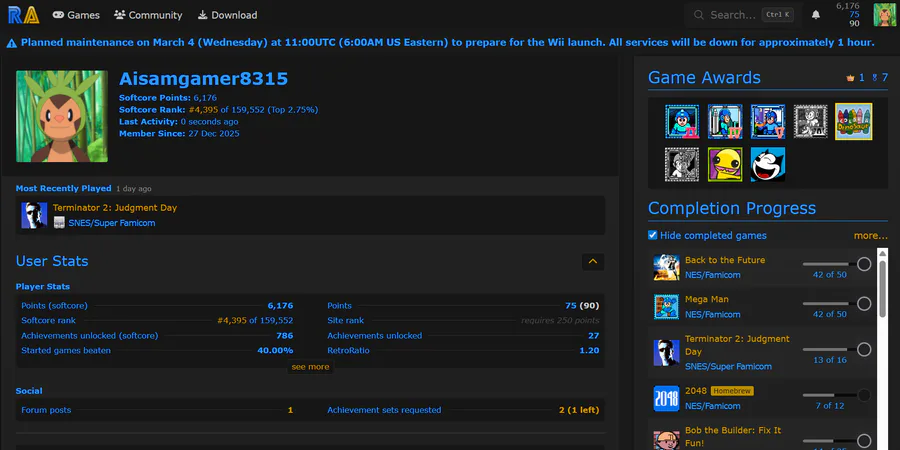Open the yellow creature award badge
This screenshot has width=900, height=450.
(x=725, y=164)
